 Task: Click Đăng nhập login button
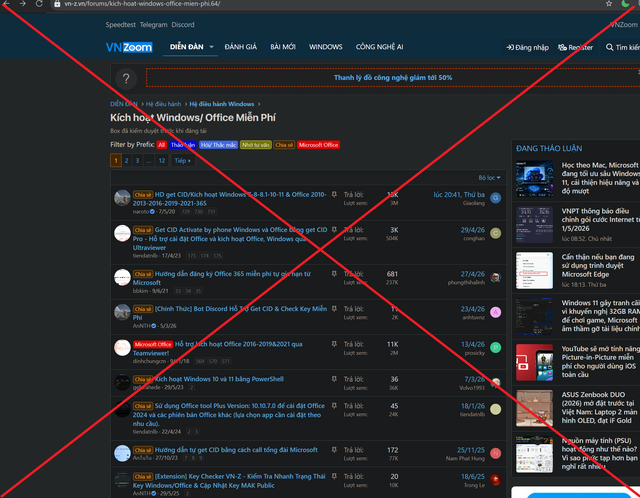(x=527, y=47)
